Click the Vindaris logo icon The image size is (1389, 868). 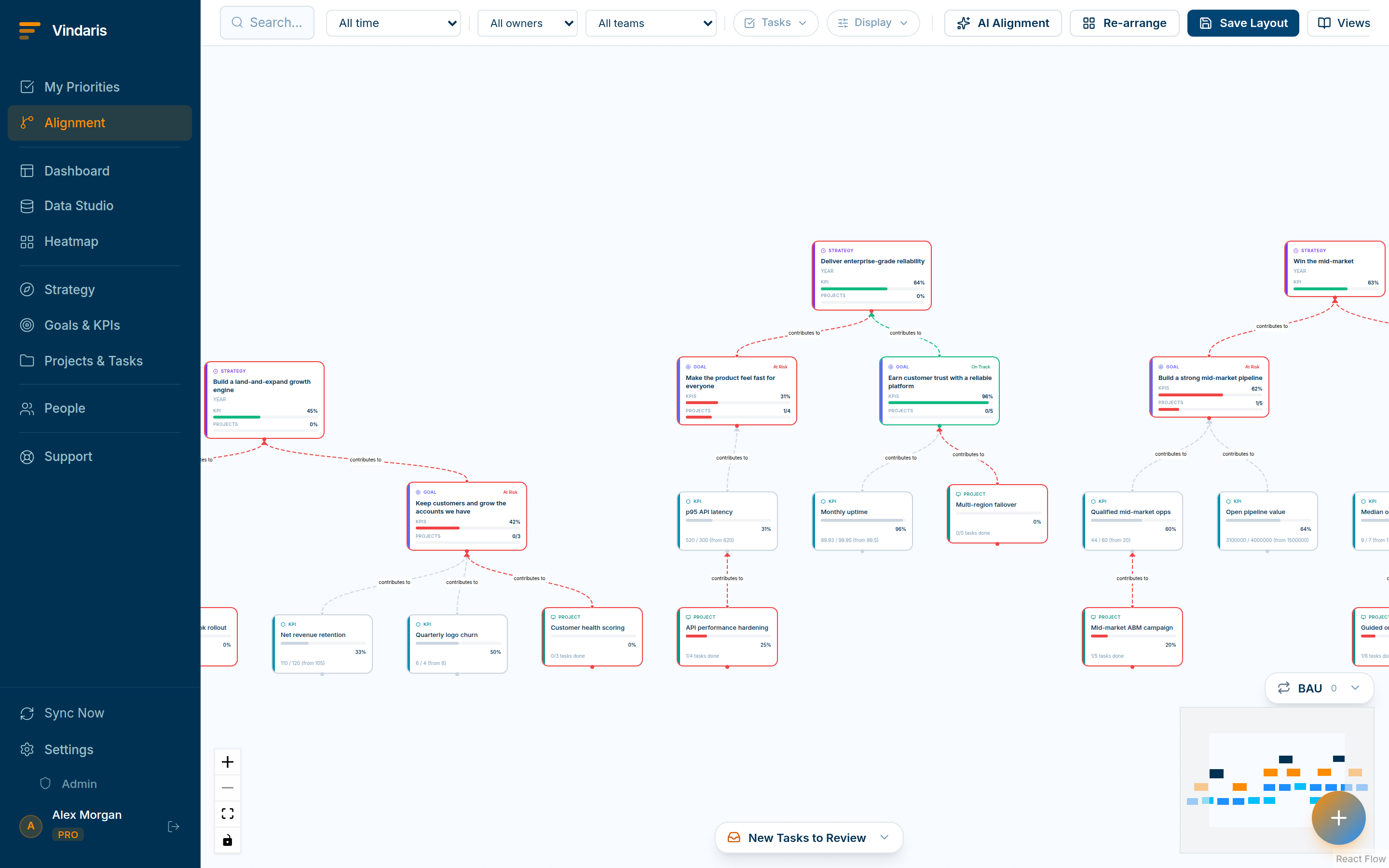pos(29,30)
